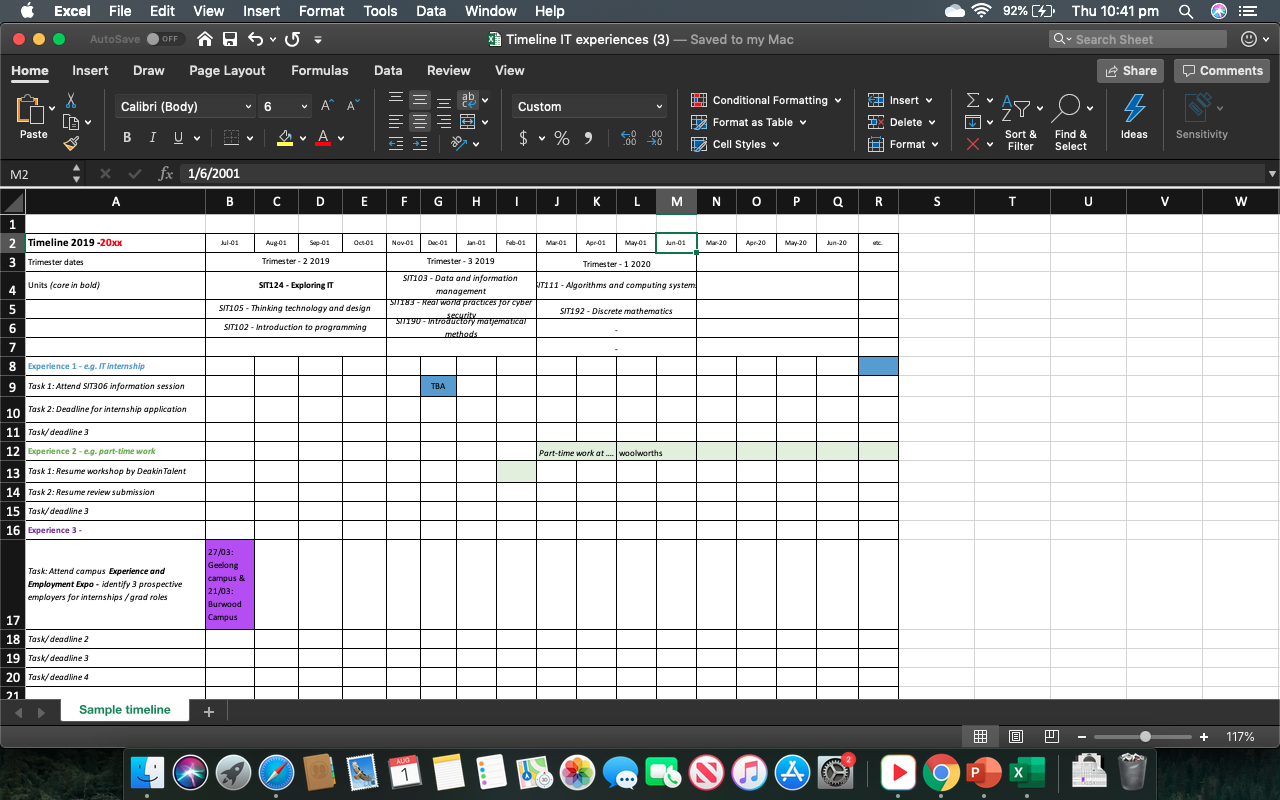
Task: Toggle the AutoSave switch
Action: (x=163, y=40)
